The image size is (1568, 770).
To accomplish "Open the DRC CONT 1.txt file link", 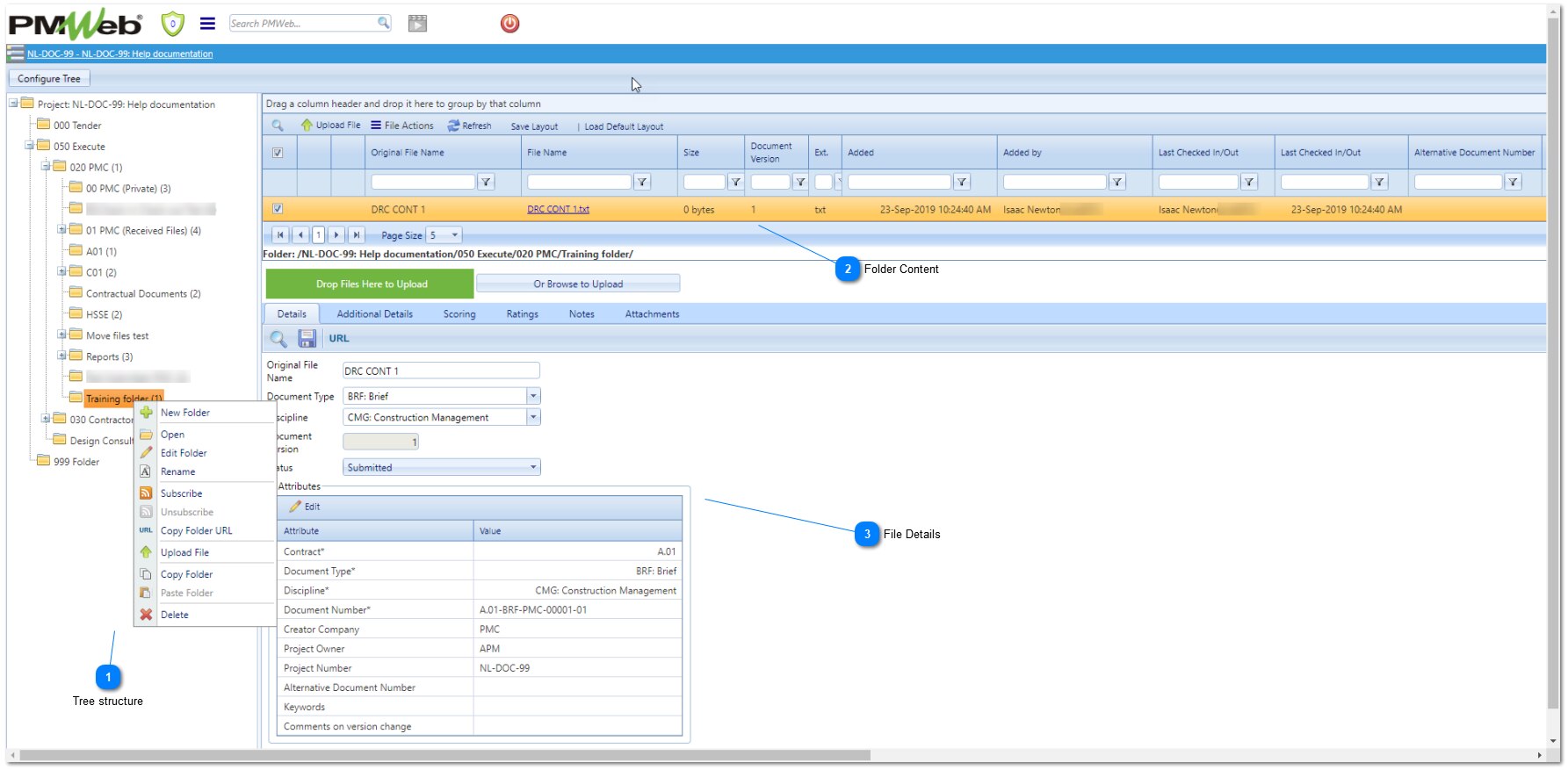I will [558, 210].
